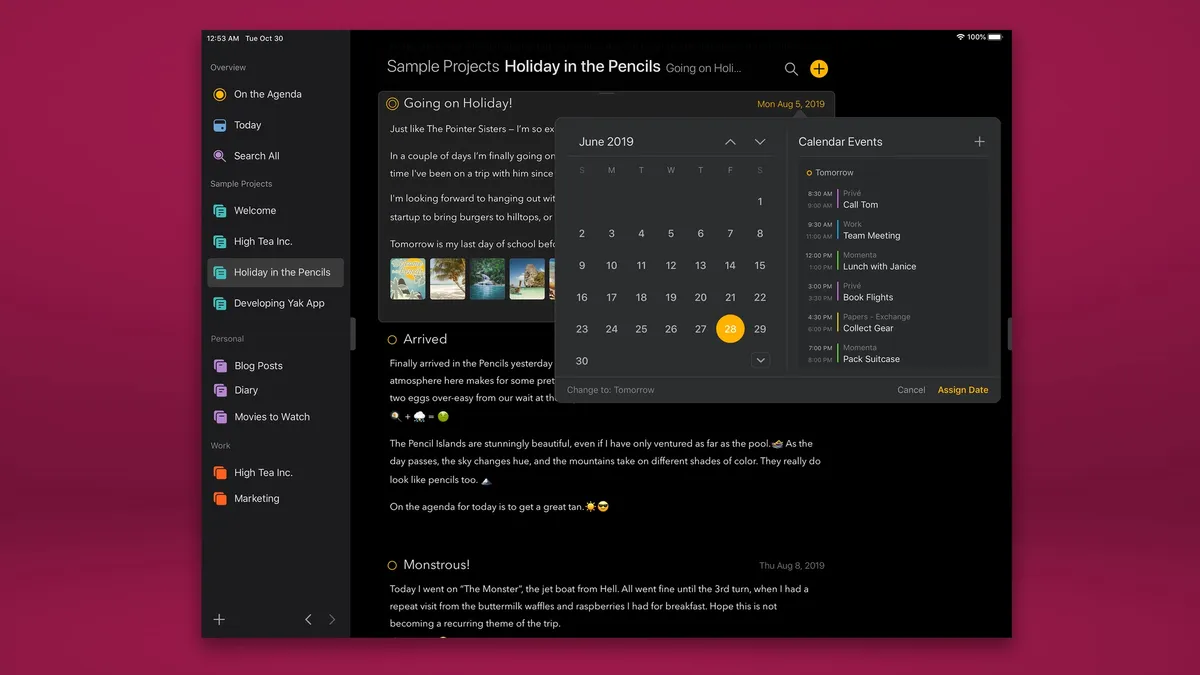Screen dimensions: 1200x675
Task: Open the first holiday photo thumbnail
Action: (408, 279)
